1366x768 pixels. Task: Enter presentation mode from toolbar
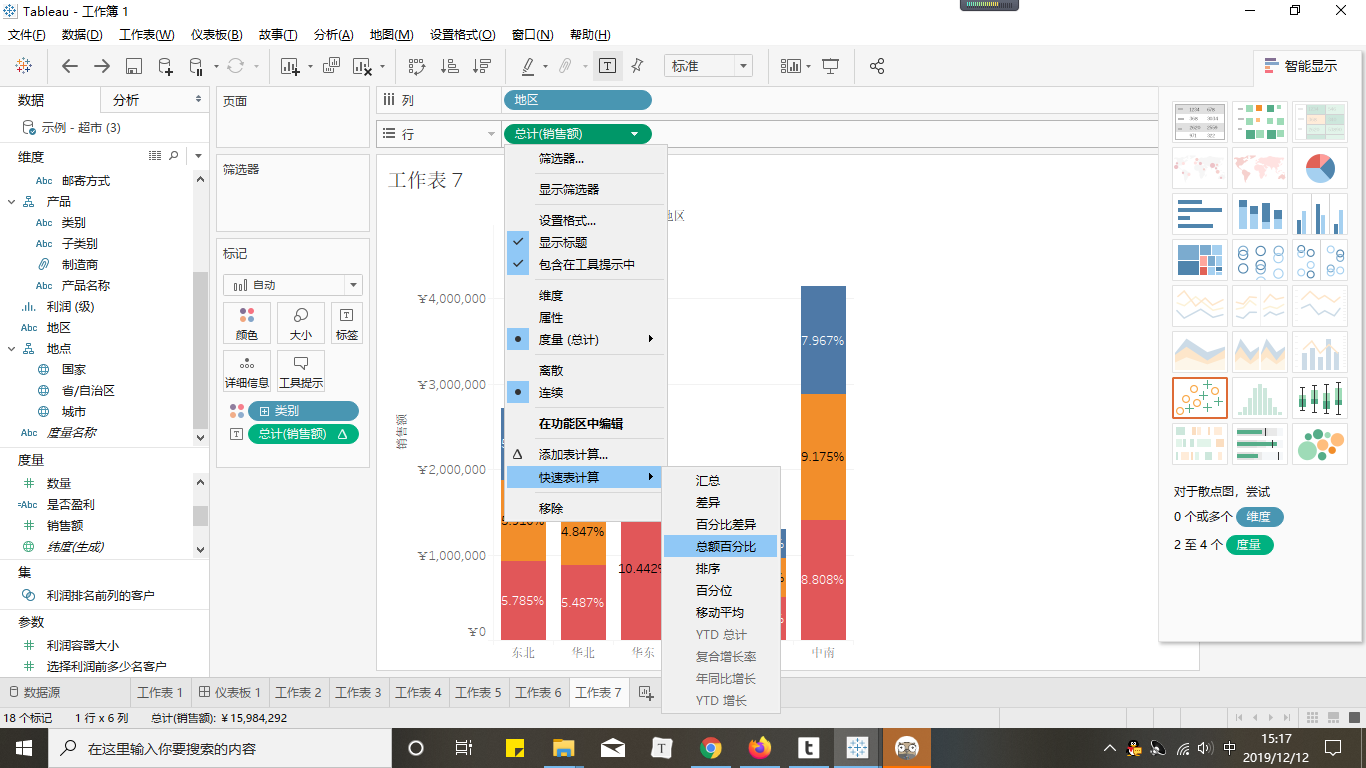pos(830,66)
